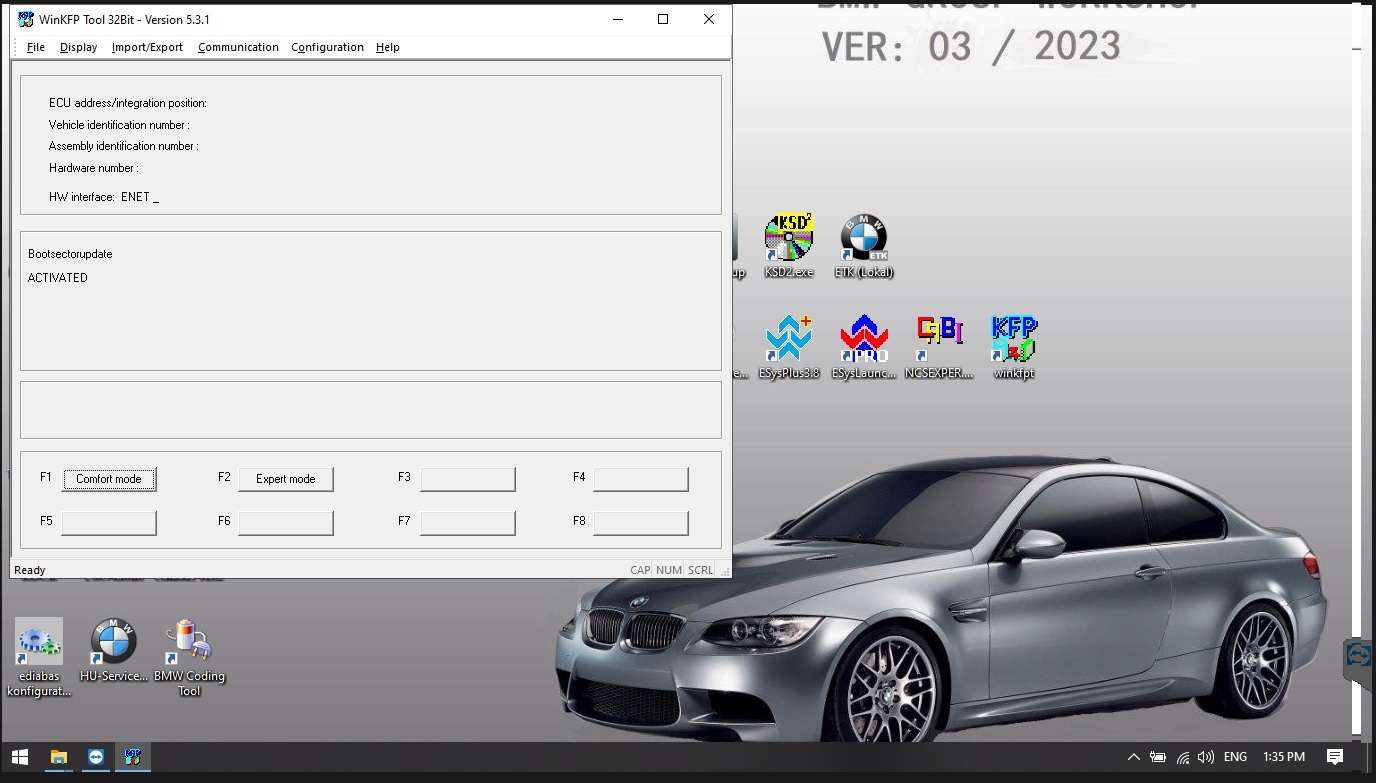This screenshot has height=783, width=1376.
Task: Select the ESysLauncher PRO desktop icon
Action: [x=864, y=346]
